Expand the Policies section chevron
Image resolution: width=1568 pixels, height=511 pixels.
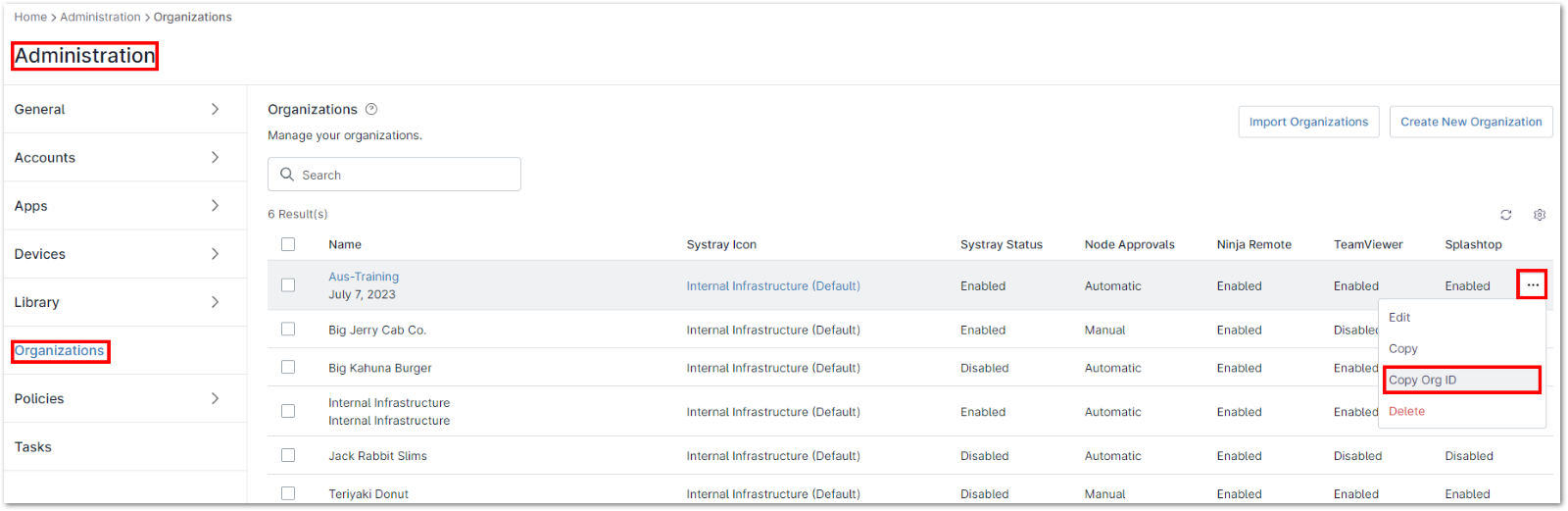tap(215, 398)
